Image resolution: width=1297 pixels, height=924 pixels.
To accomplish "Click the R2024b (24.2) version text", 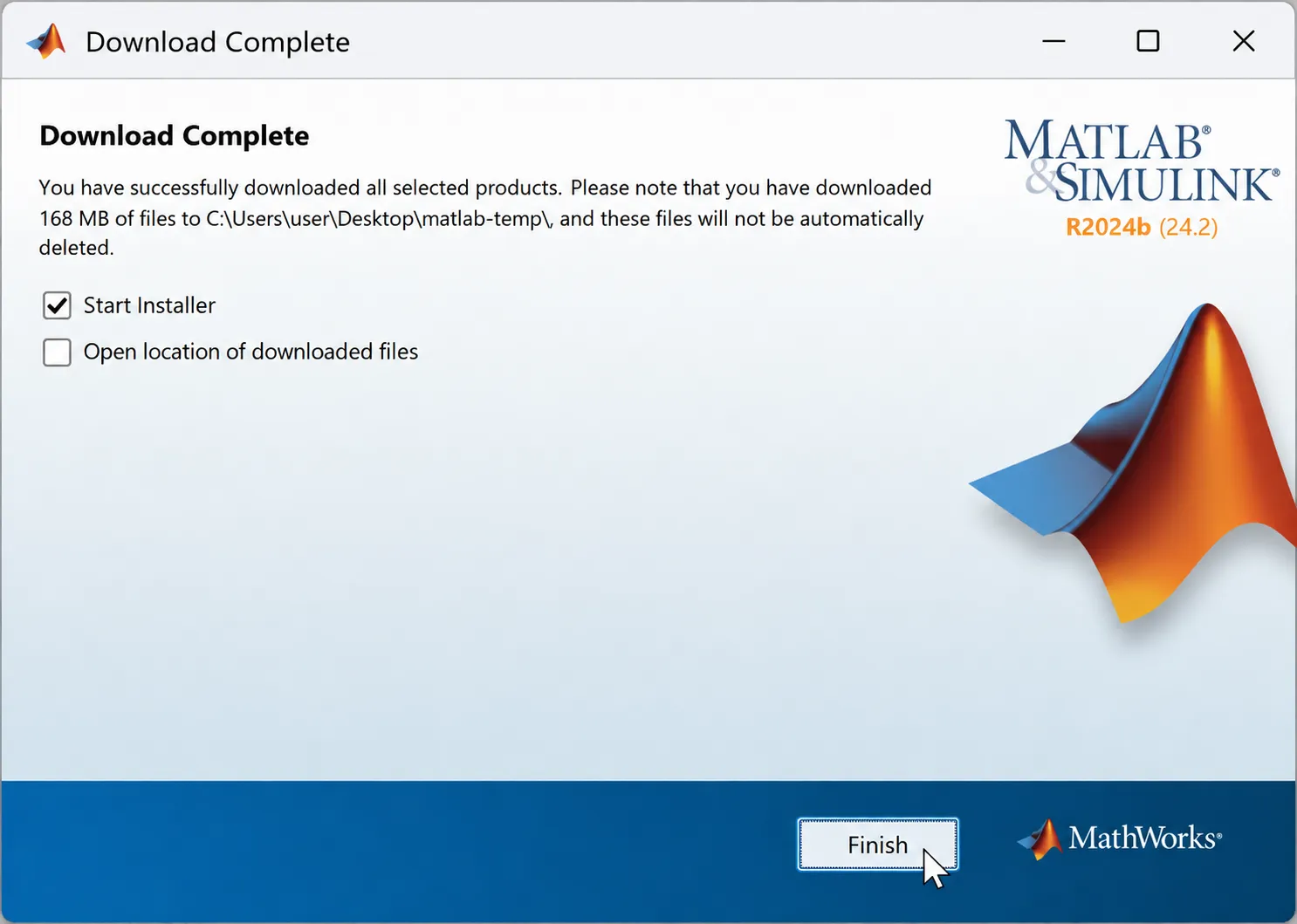I will [1142, 227].
